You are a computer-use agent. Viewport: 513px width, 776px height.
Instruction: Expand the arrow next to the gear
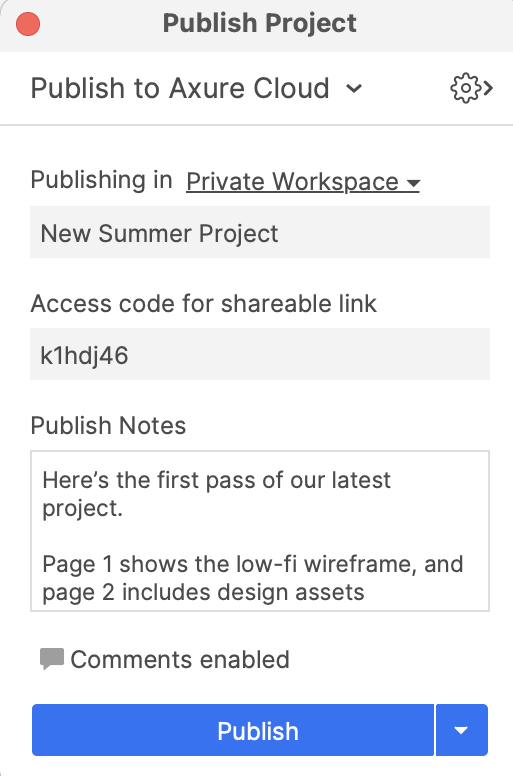point(488,89)
